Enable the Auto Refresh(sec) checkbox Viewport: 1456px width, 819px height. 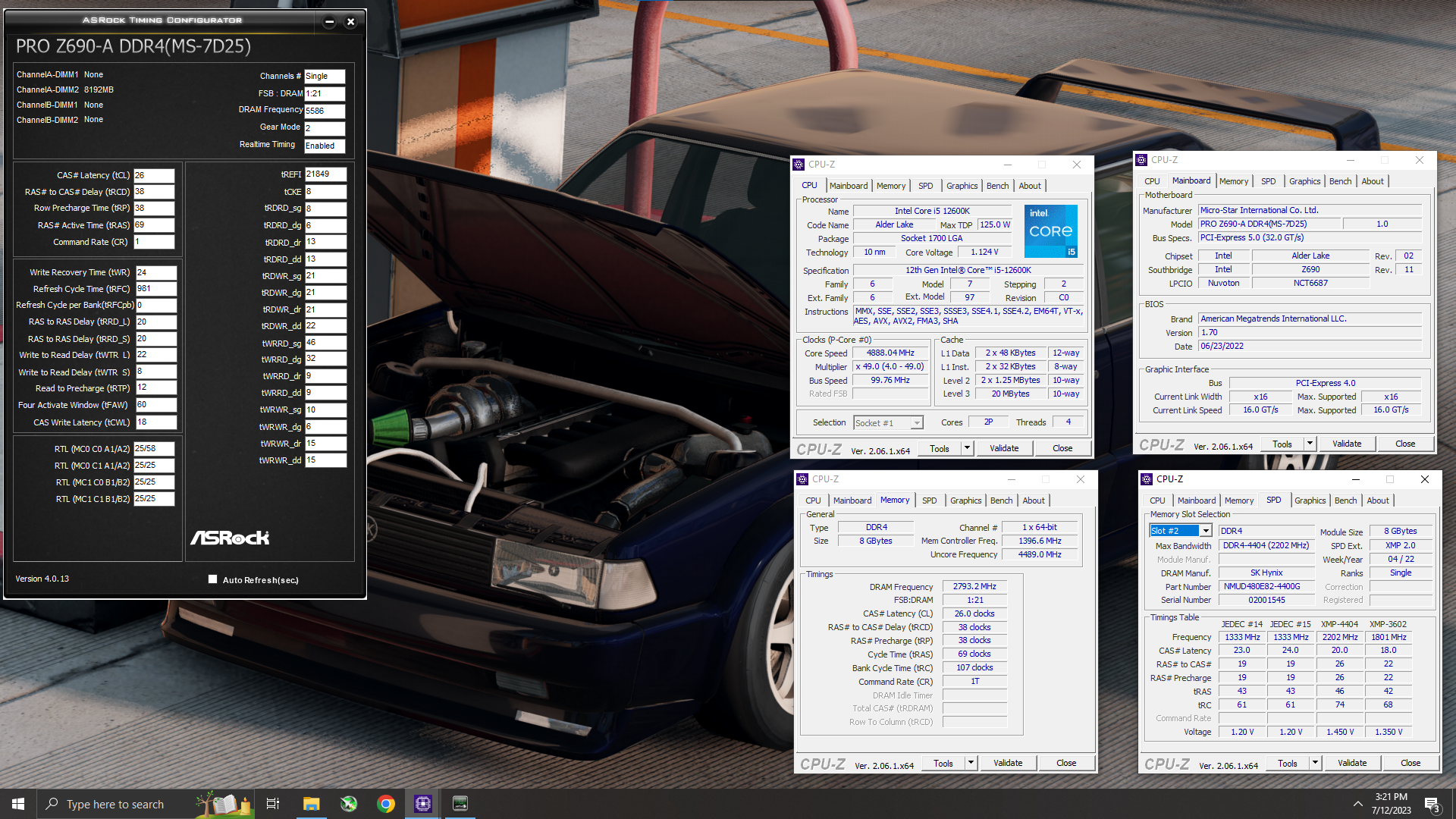212,579
